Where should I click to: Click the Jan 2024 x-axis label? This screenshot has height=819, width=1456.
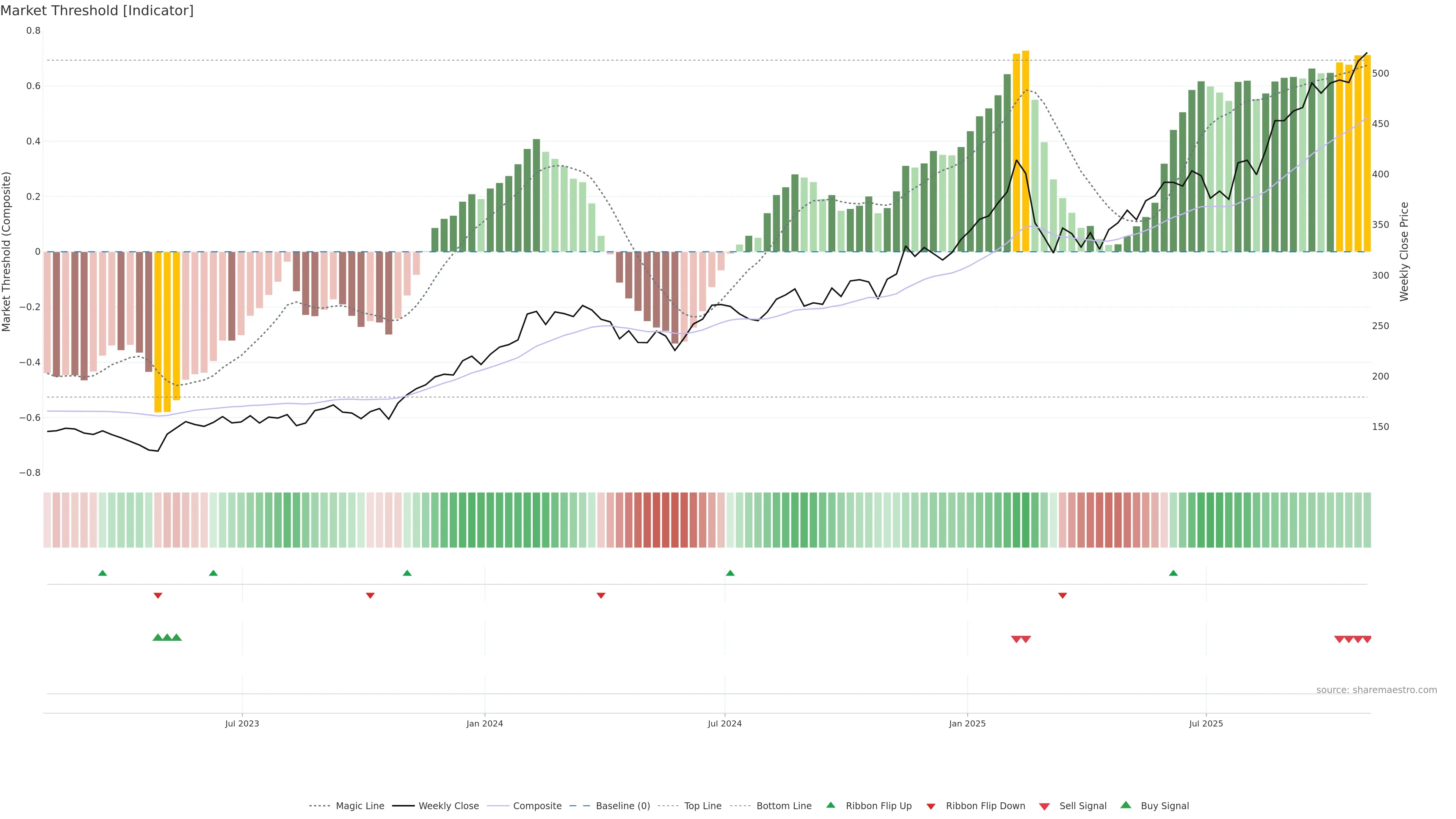pyautogui.click(x=485, y=723)
